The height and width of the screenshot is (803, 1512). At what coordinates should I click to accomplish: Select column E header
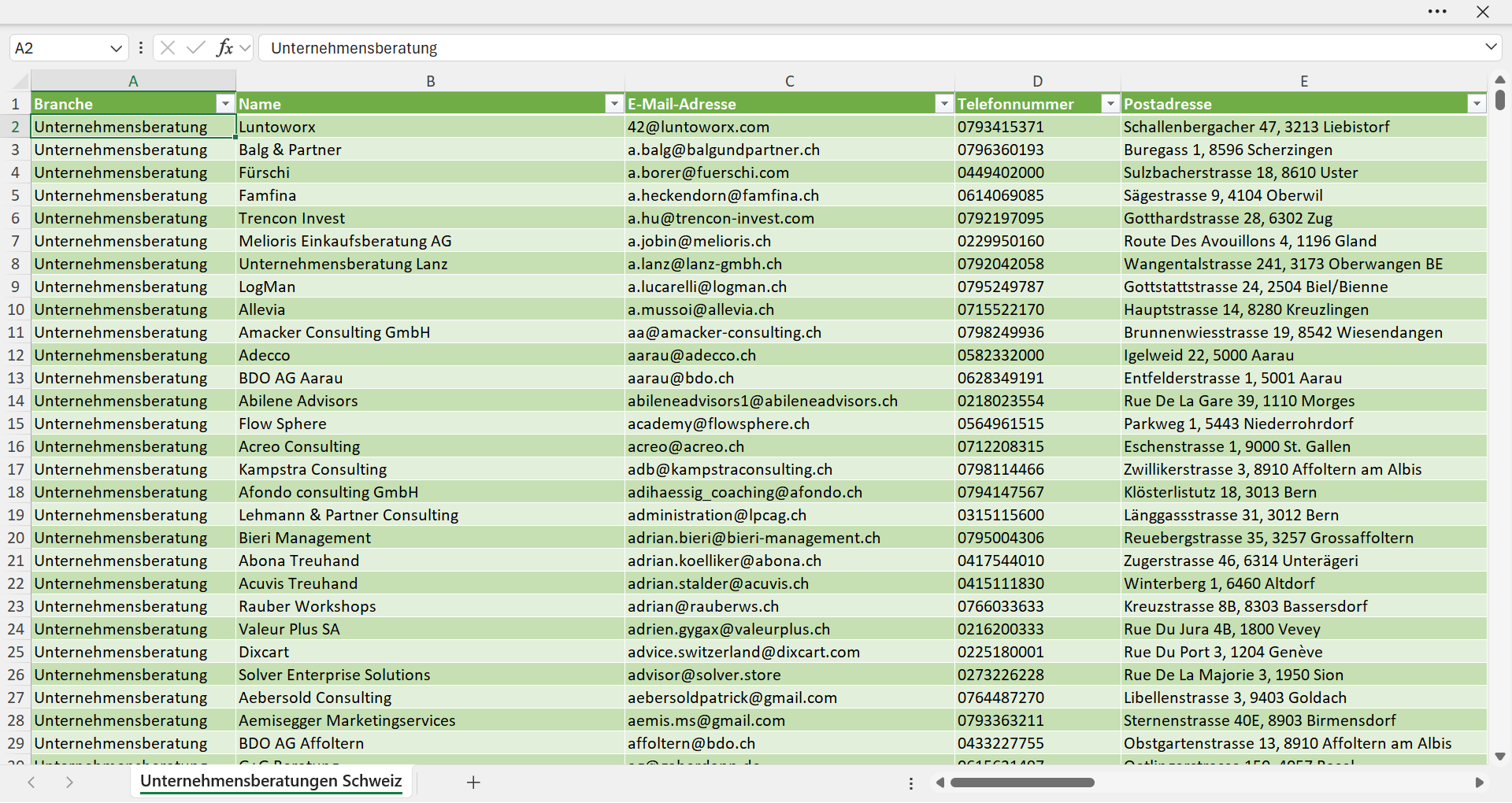[1304, 80]
